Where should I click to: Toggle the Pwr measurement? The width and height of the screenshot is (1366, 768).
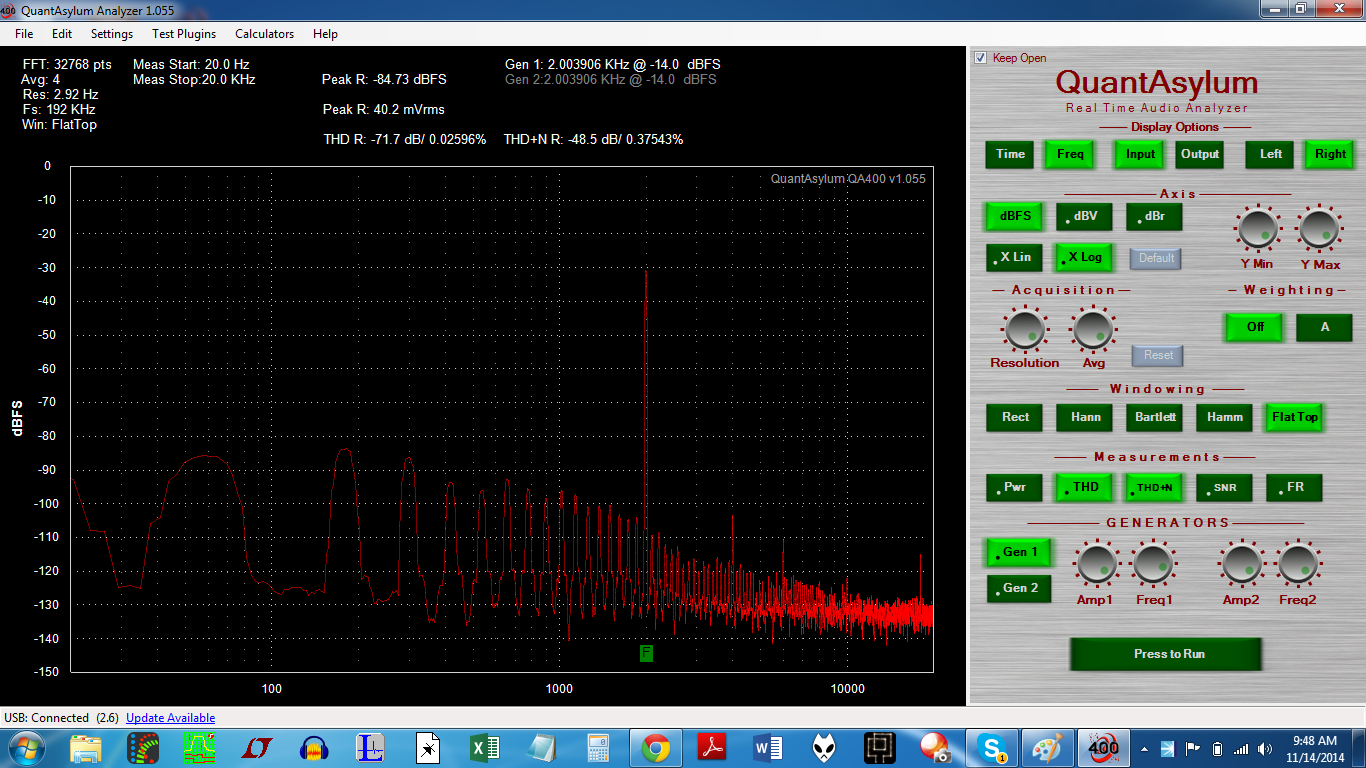1014,487
